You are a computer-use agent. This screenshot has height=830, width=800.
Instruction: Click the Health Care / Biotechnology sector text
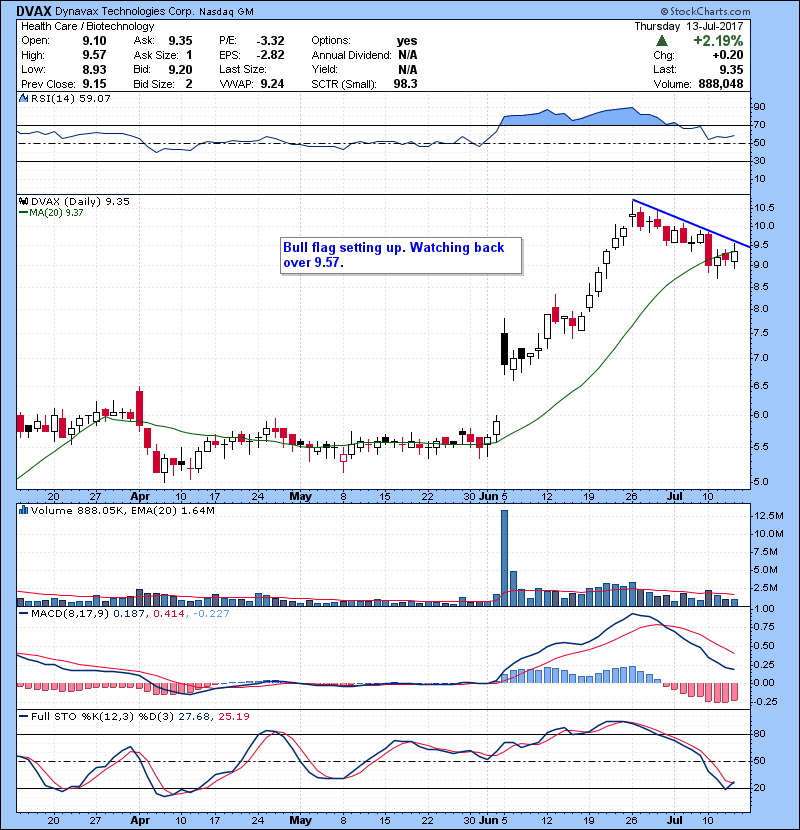tap(87, 26)
